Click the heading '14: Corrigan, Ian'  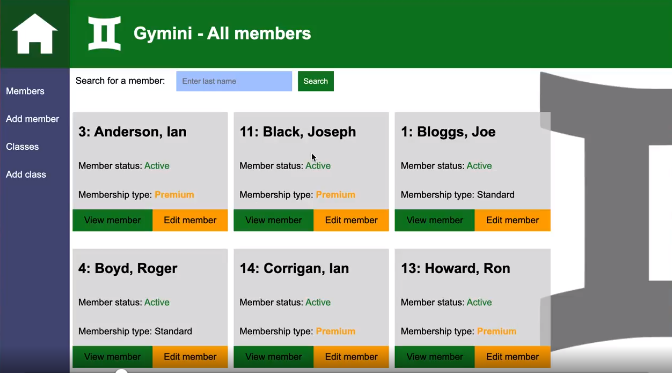(x=294, y=268)
